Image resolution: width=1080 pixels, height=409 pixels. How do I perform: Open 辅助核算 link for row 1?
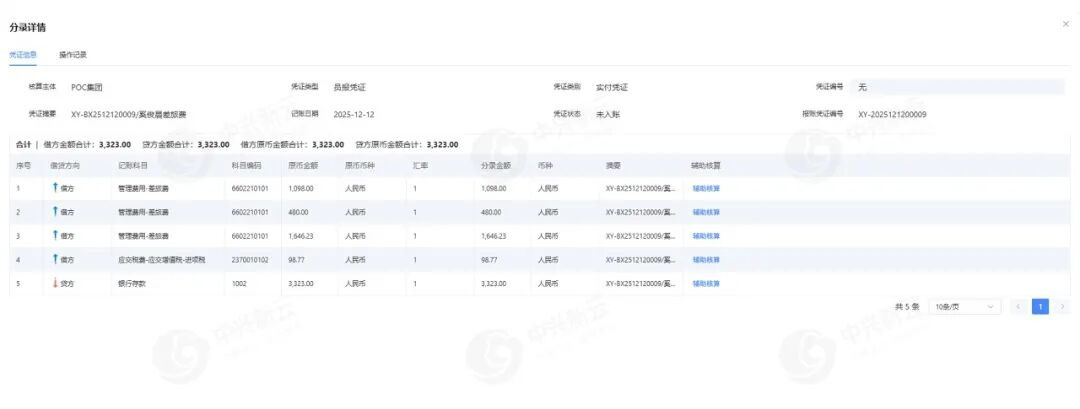[x=706, y=187]
